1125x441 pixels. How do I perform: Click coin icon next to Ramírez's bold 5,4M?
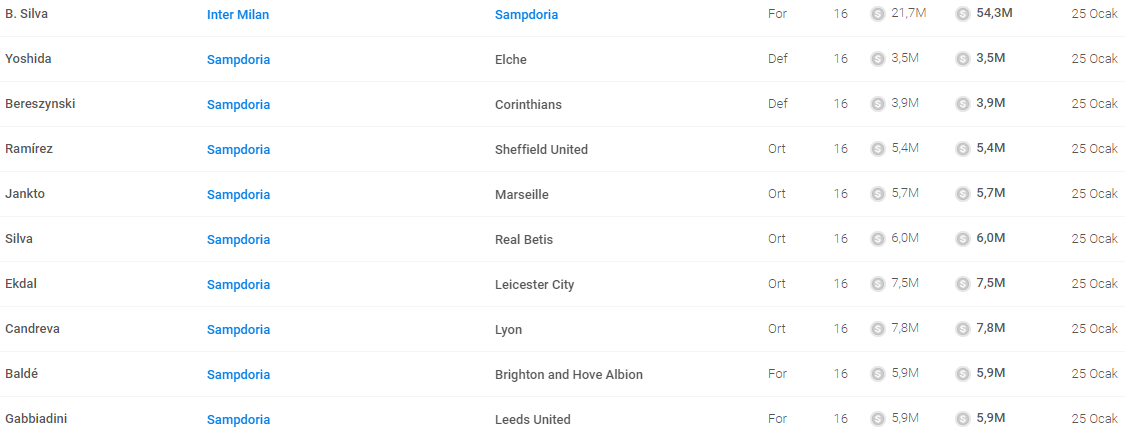[x=963, y=149]
